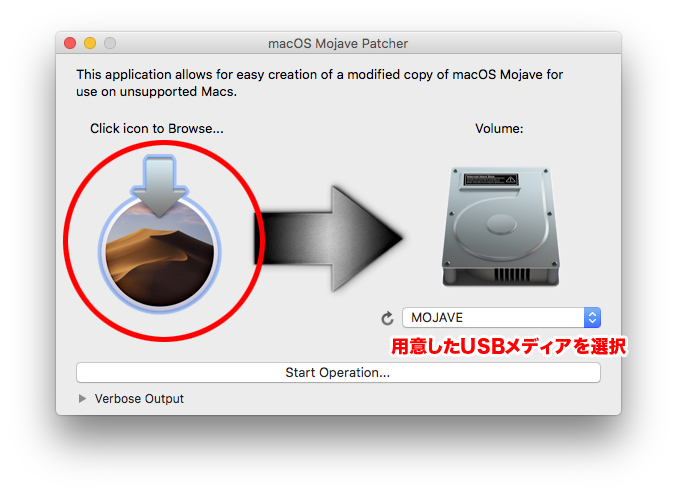Click the 'Click icon to Browse...' label

[157, 129]
